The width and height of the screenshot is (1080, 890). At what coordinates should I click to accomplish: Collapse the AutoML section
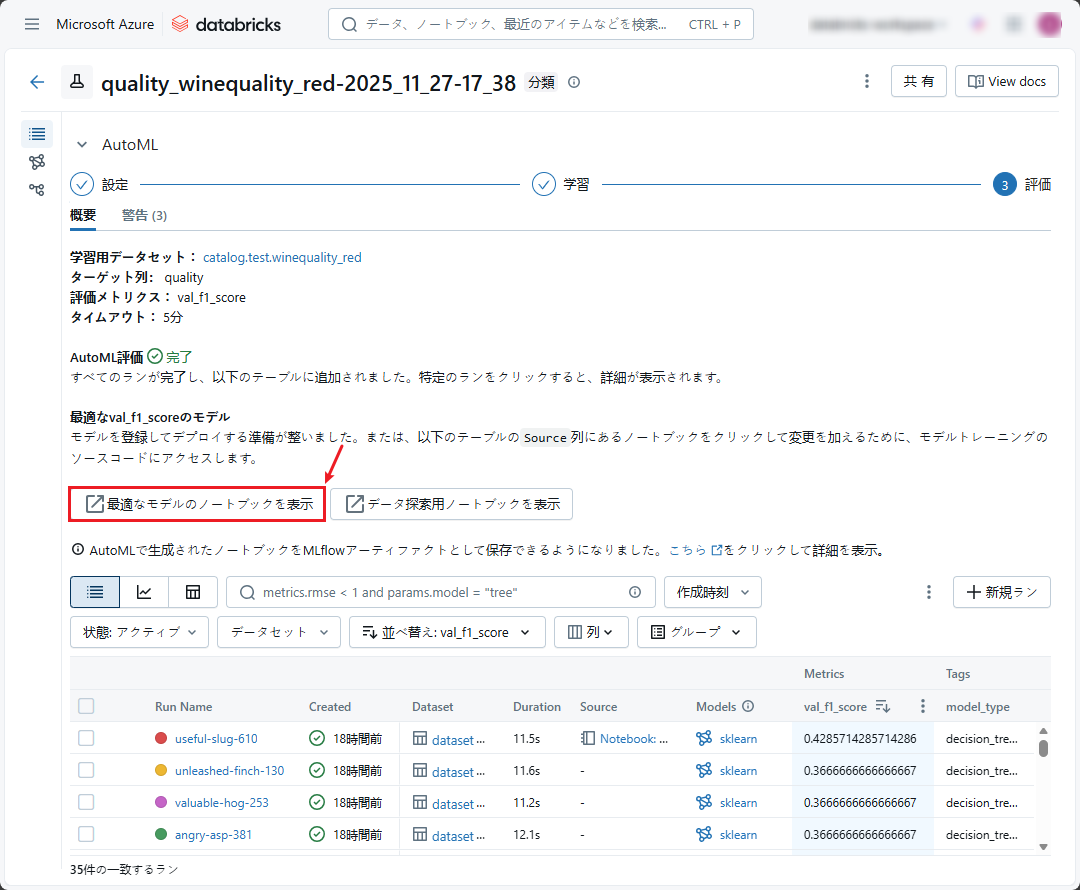pyautogui.click(x=82, y=145)
